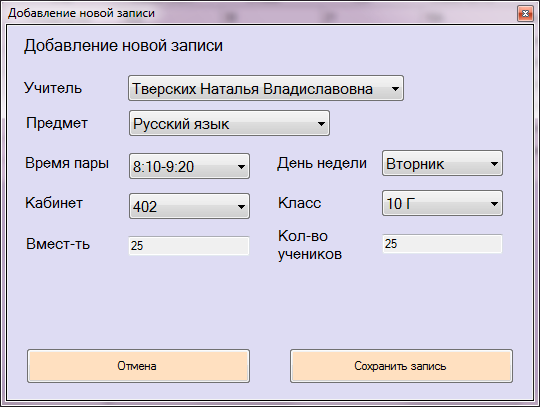The height and width of the screenshot is (407, 540).
Task: Click the Предмет label
Action: point(57,123)
